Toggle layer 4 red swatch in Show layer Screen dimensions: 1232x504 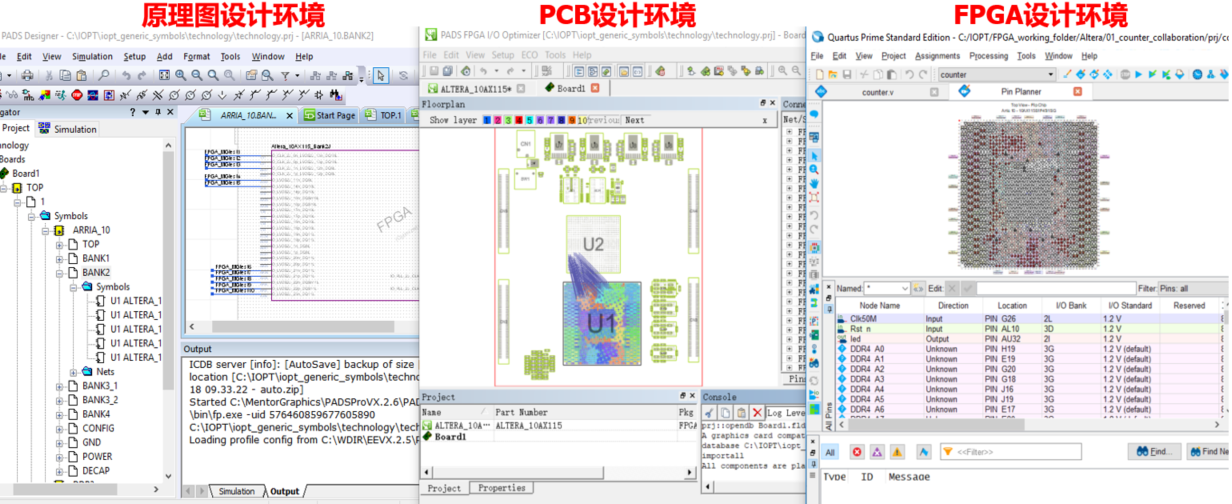click(519, 120)
